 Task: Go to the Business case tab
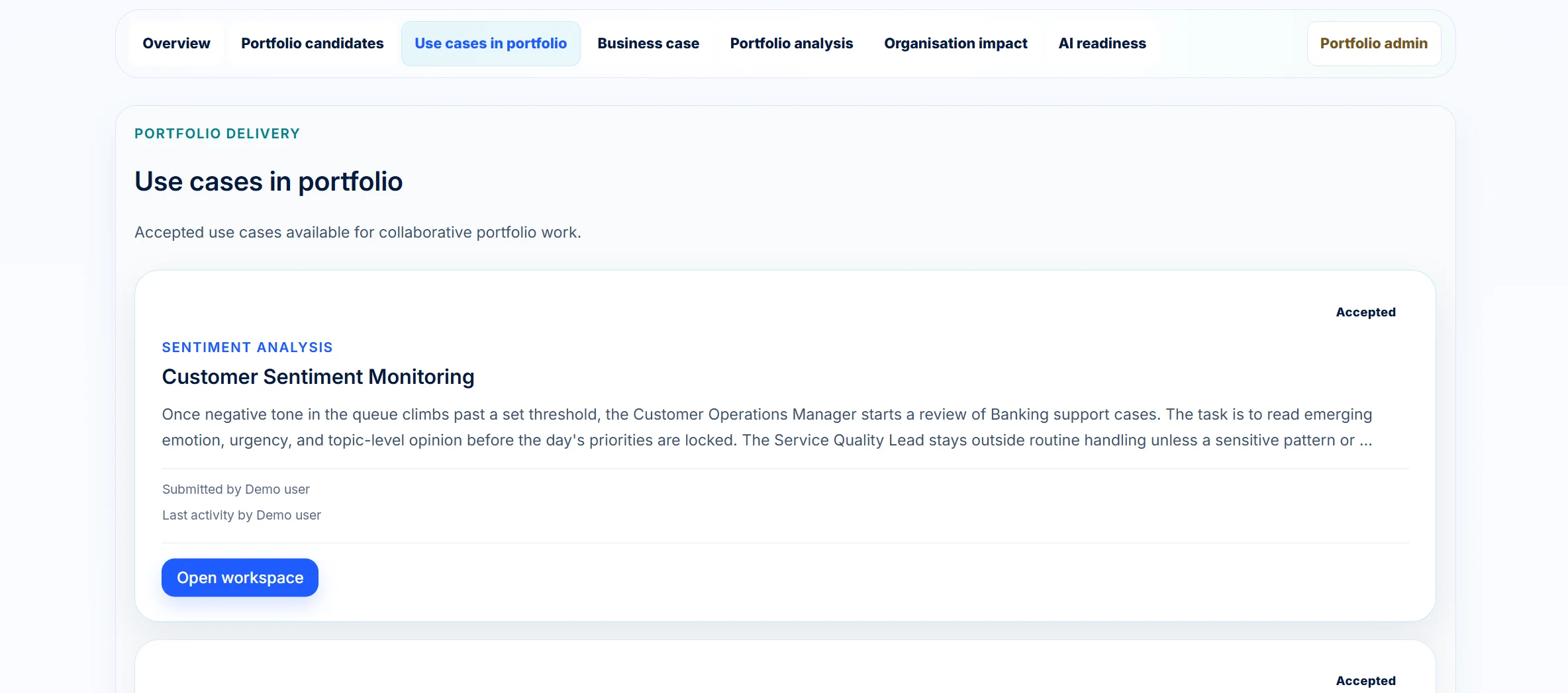[648, 44]
